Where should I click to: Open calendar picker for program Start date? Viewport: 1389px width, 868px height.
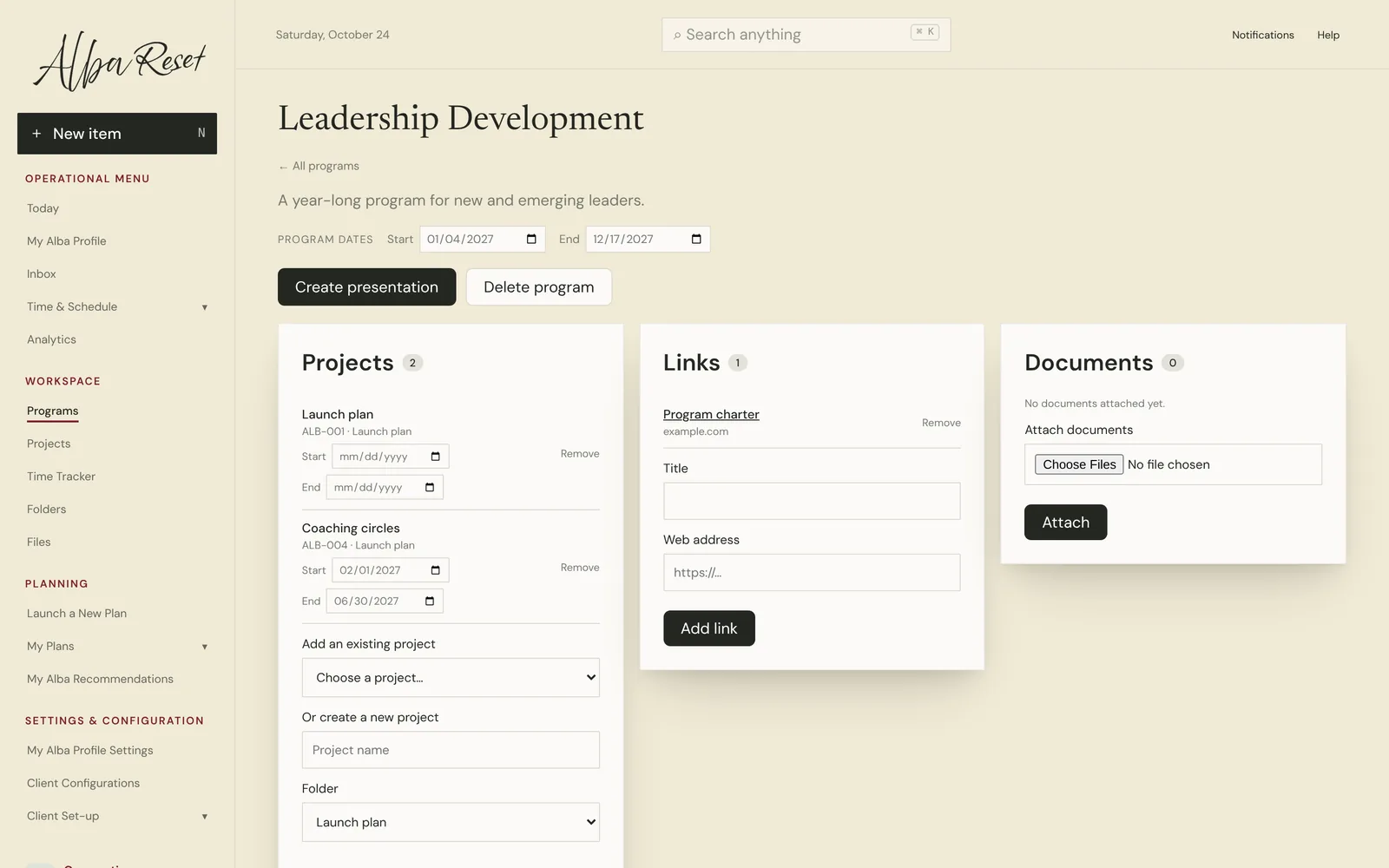click(531, 240)
